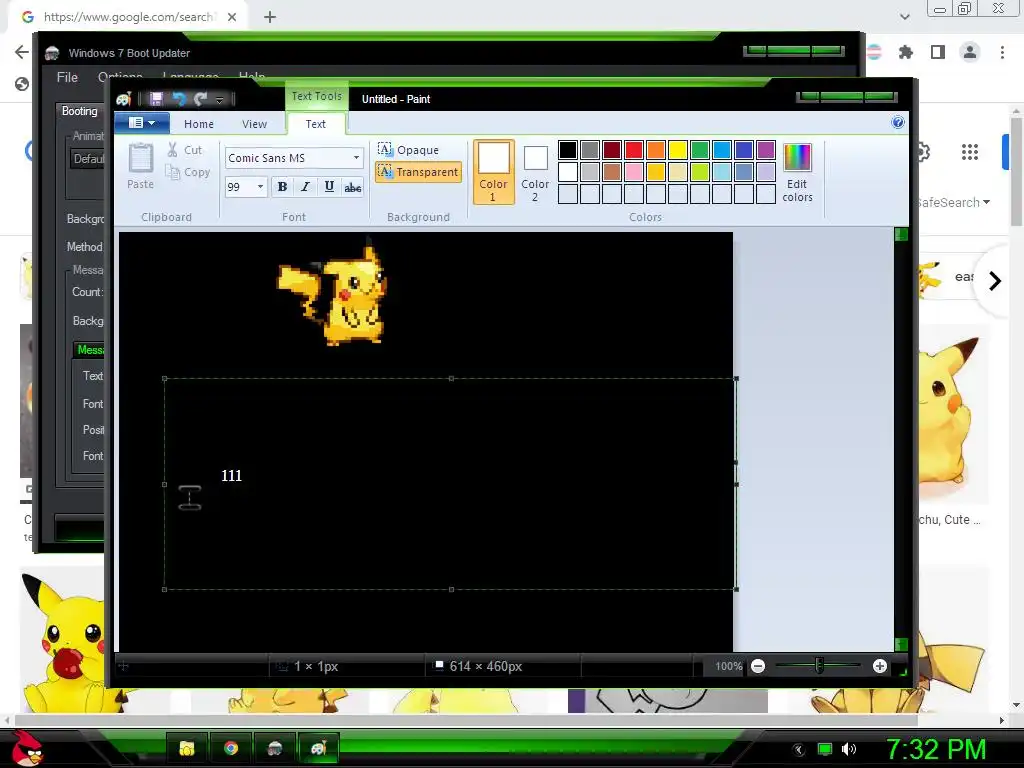Open Edit colors dialog
Image resolution: width=1024 pixels, height=768 pixels.
tap(797, 172)
